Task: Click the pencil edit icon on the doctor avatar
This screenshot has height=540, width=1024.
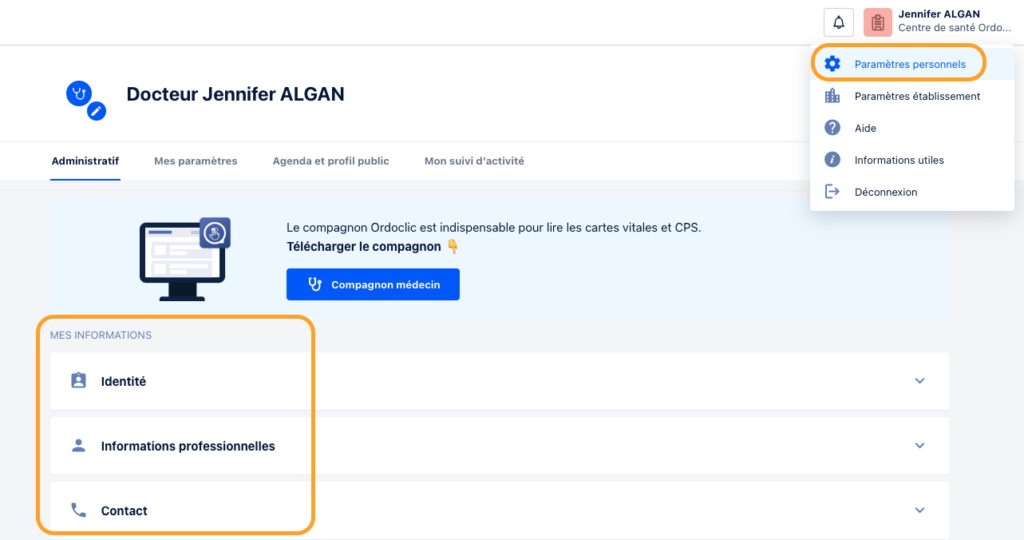Action: [96, 112]
